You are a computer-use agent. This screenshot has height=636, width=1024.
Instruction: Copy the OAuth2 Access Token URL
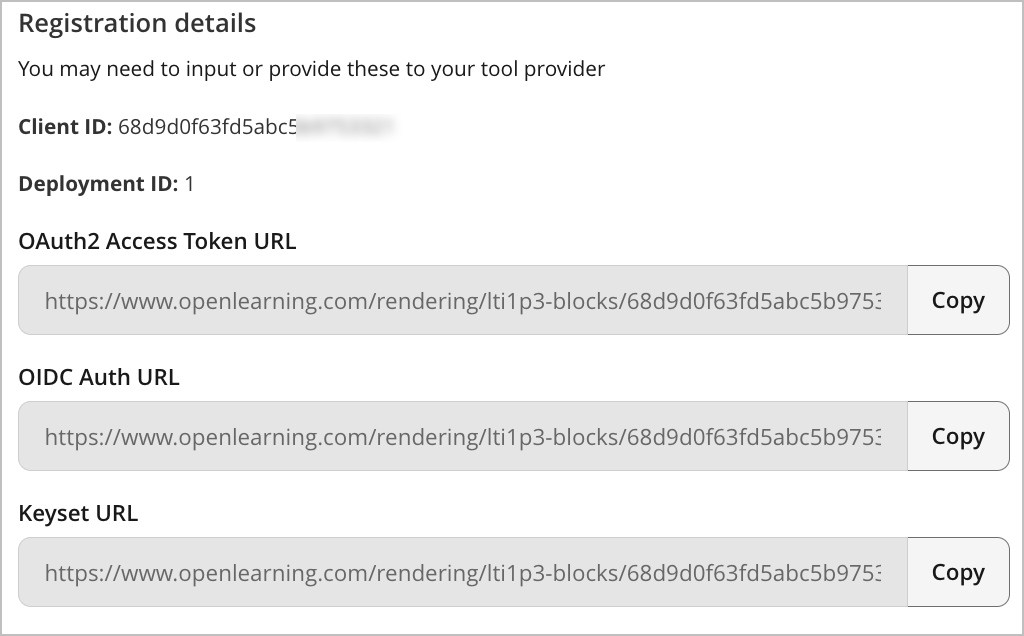[957, 300]
